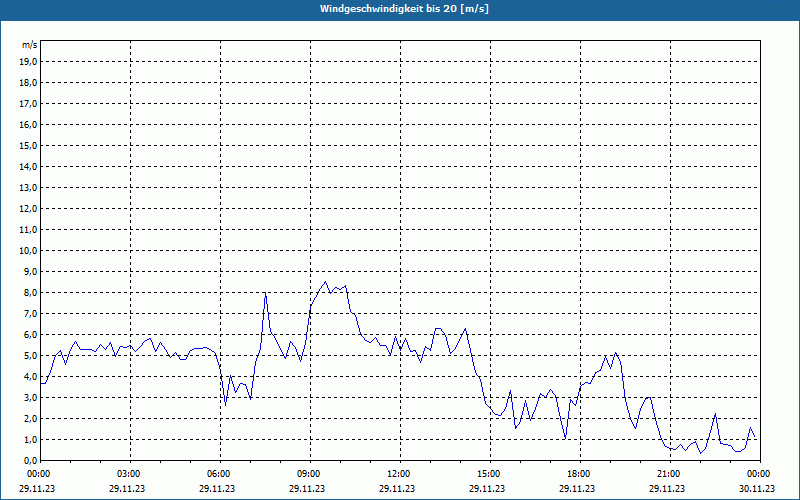Screen dimensions: 800x500
Task: Click the "6,0" y-axis value
Action: click(31, 334)
